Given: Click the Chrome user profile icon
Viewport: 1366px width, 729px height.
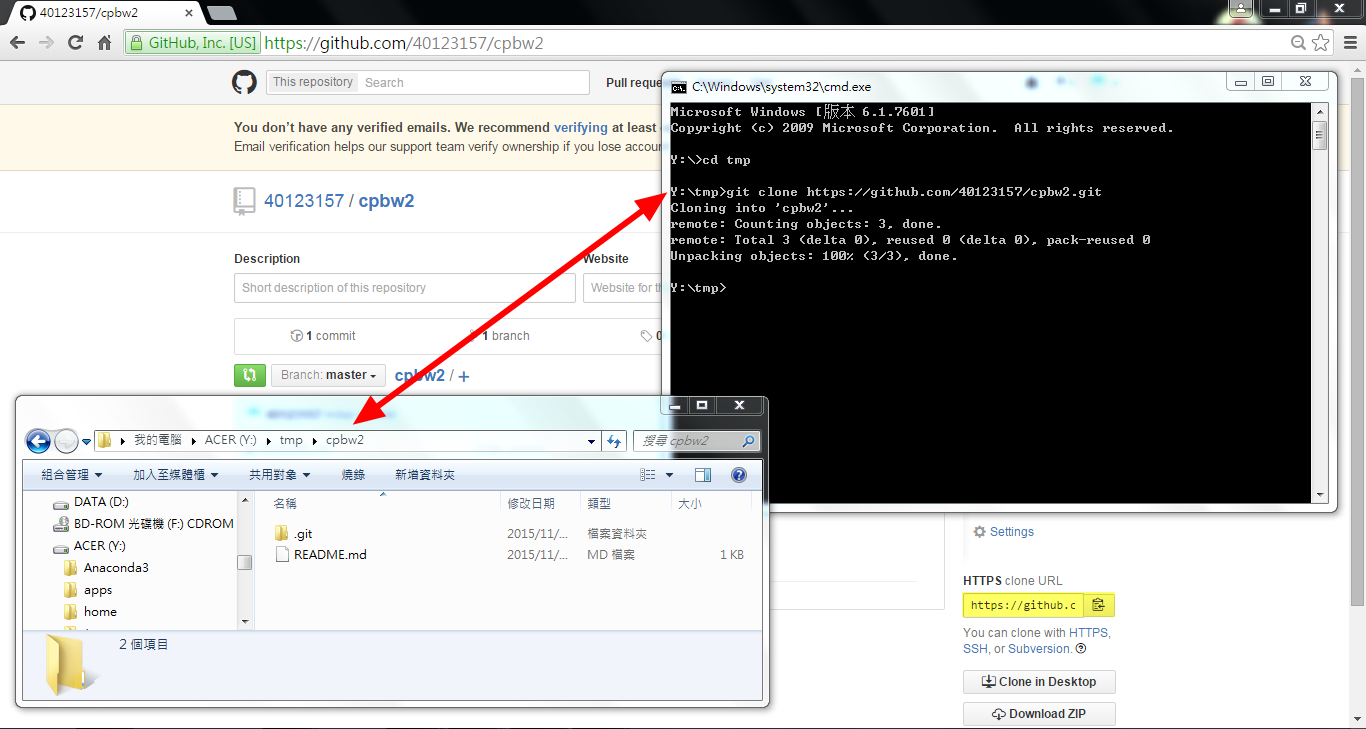Looking at the screenshot, I should [1241, 8].
